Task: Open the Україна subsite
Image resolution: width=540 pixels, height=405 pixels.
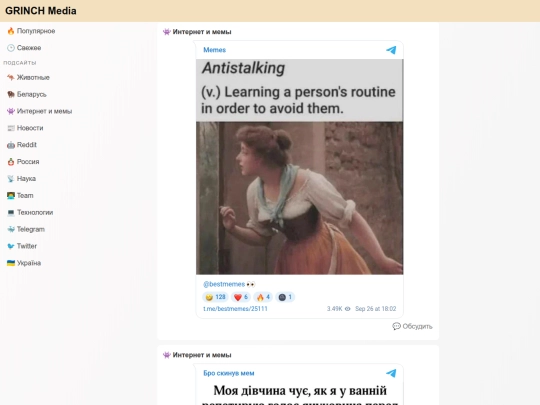Action: click(29, 263)
